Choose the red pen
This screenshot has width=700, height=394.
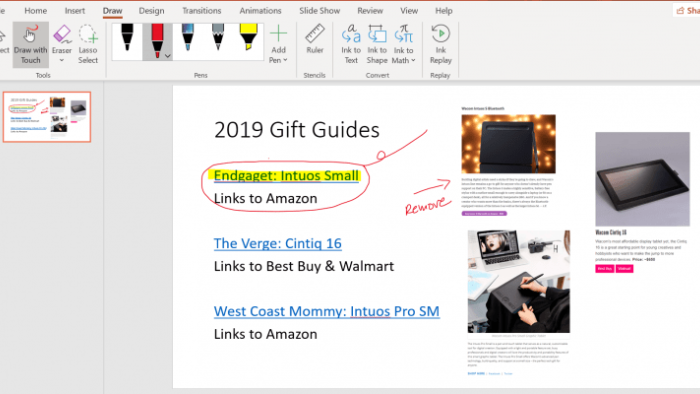coord(157,41)
